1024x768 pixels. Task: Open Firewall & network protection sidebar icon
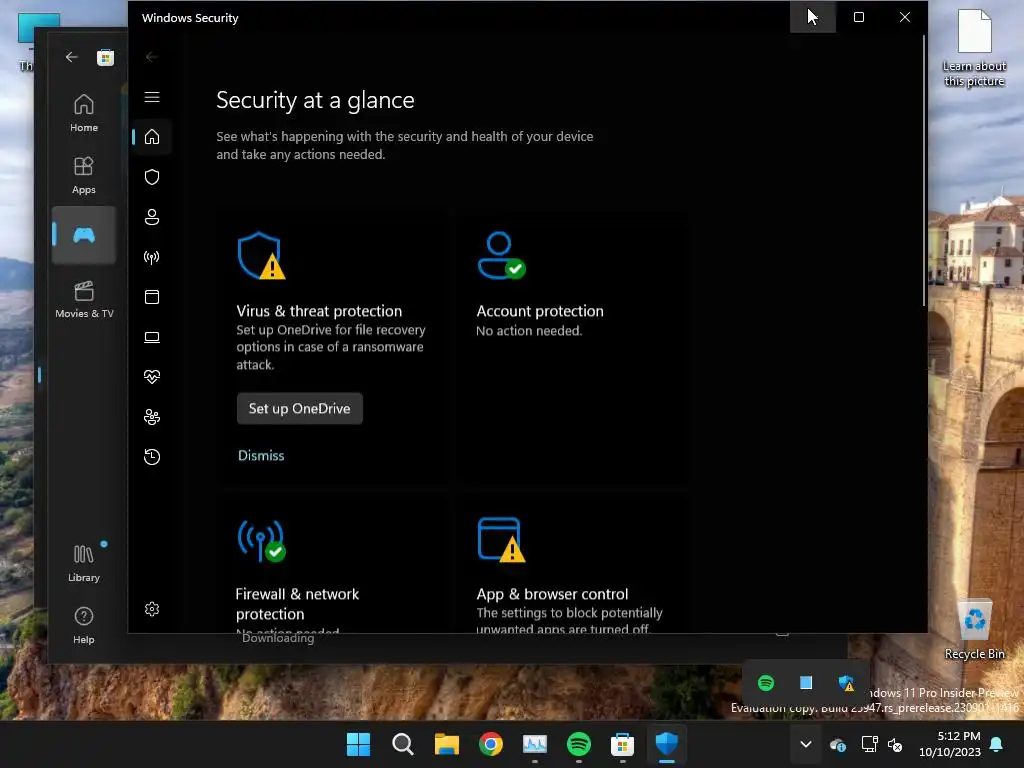point(152,257)
